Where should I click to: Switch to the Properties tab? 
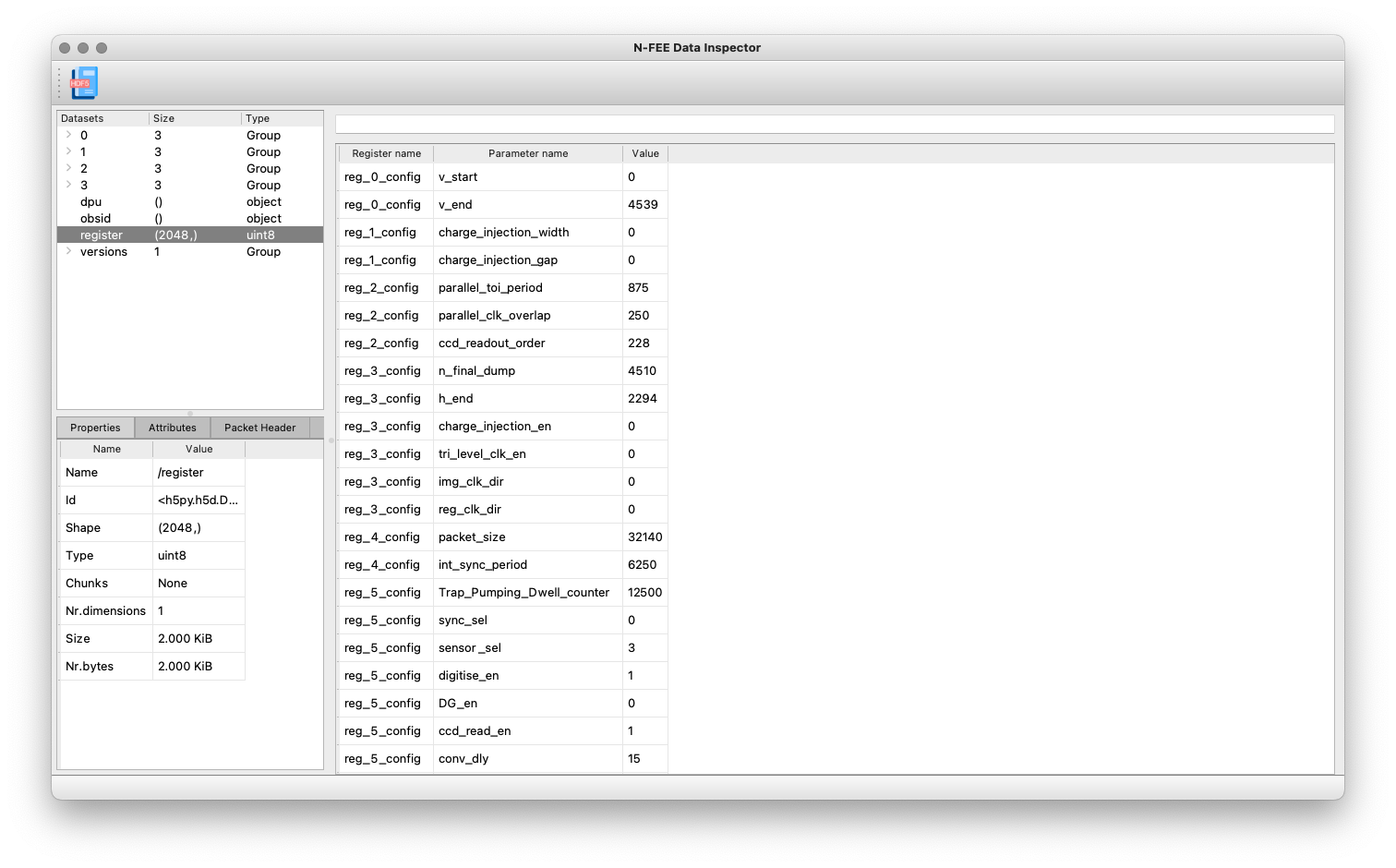click(x=95, y=428)
